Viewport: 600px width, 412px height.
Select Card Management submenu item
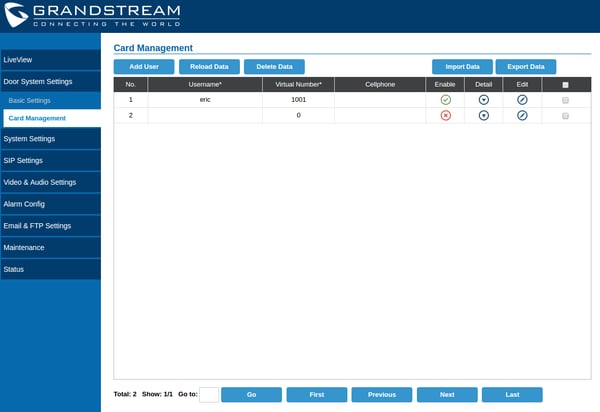click(52, 118)
